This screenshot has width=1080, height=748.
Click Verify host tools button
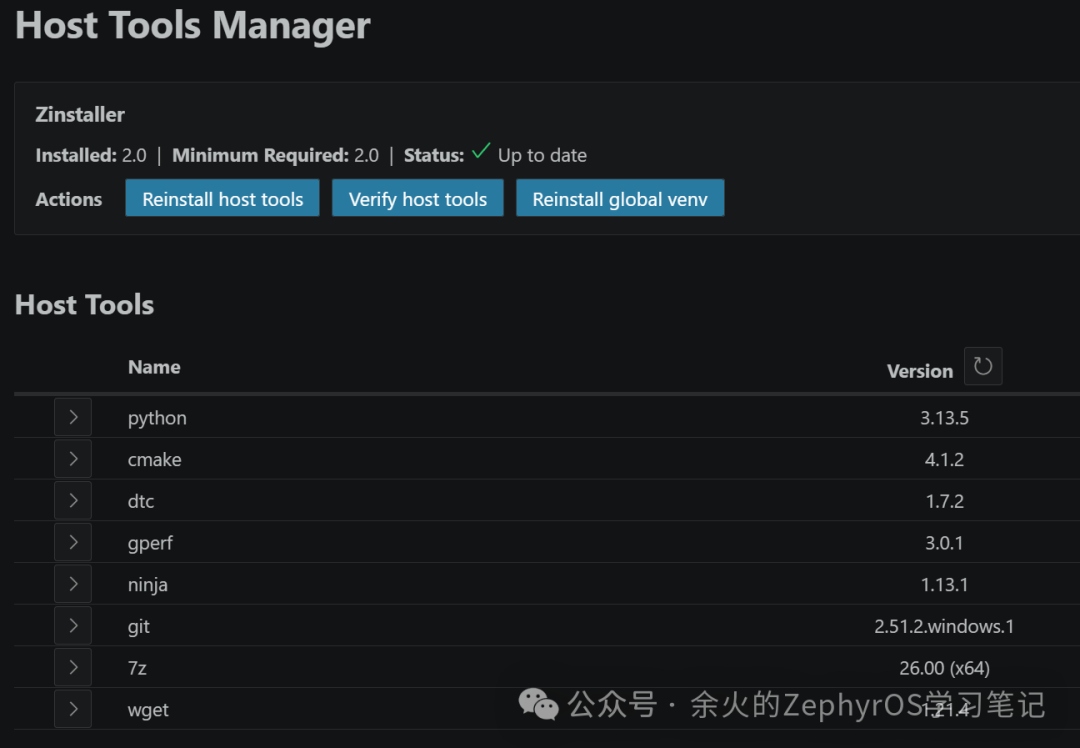pos(417,198)
